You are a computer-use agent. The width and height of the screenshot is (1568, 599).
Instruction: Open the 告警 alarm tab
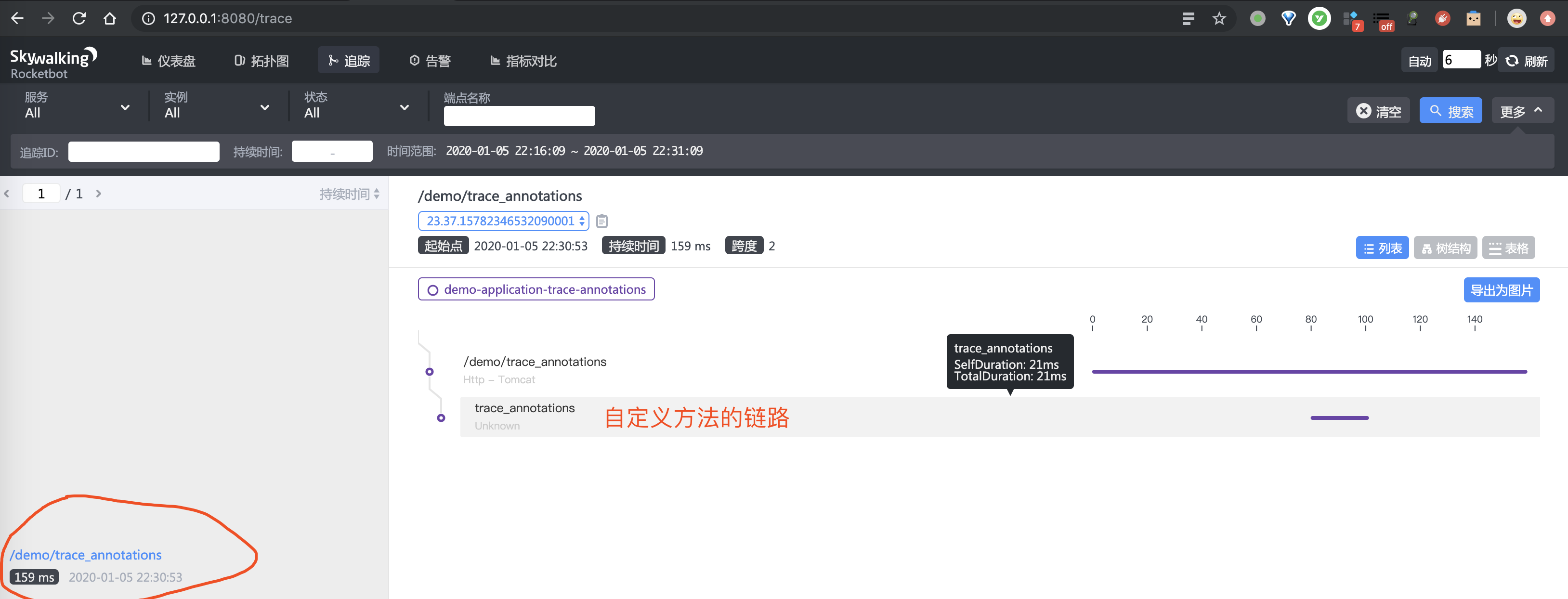point(431,61)
